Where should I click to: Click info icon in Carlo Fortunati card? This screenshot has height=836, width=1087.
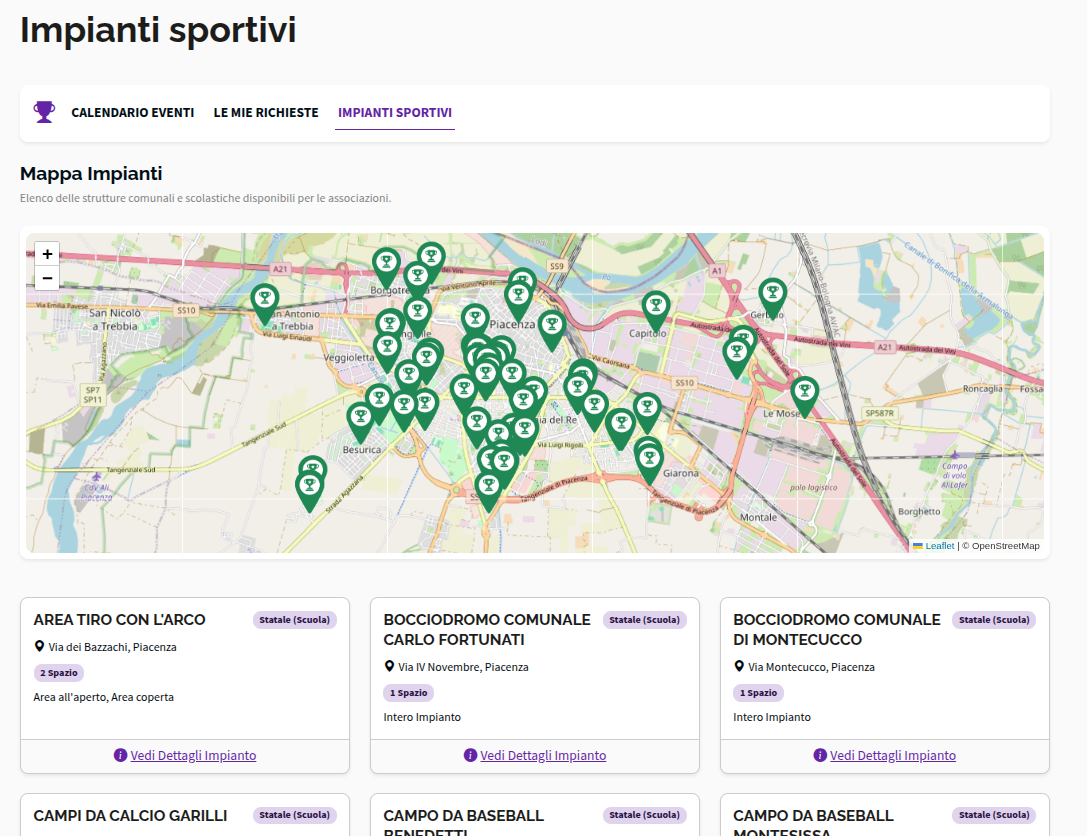(x=470, y=755)
